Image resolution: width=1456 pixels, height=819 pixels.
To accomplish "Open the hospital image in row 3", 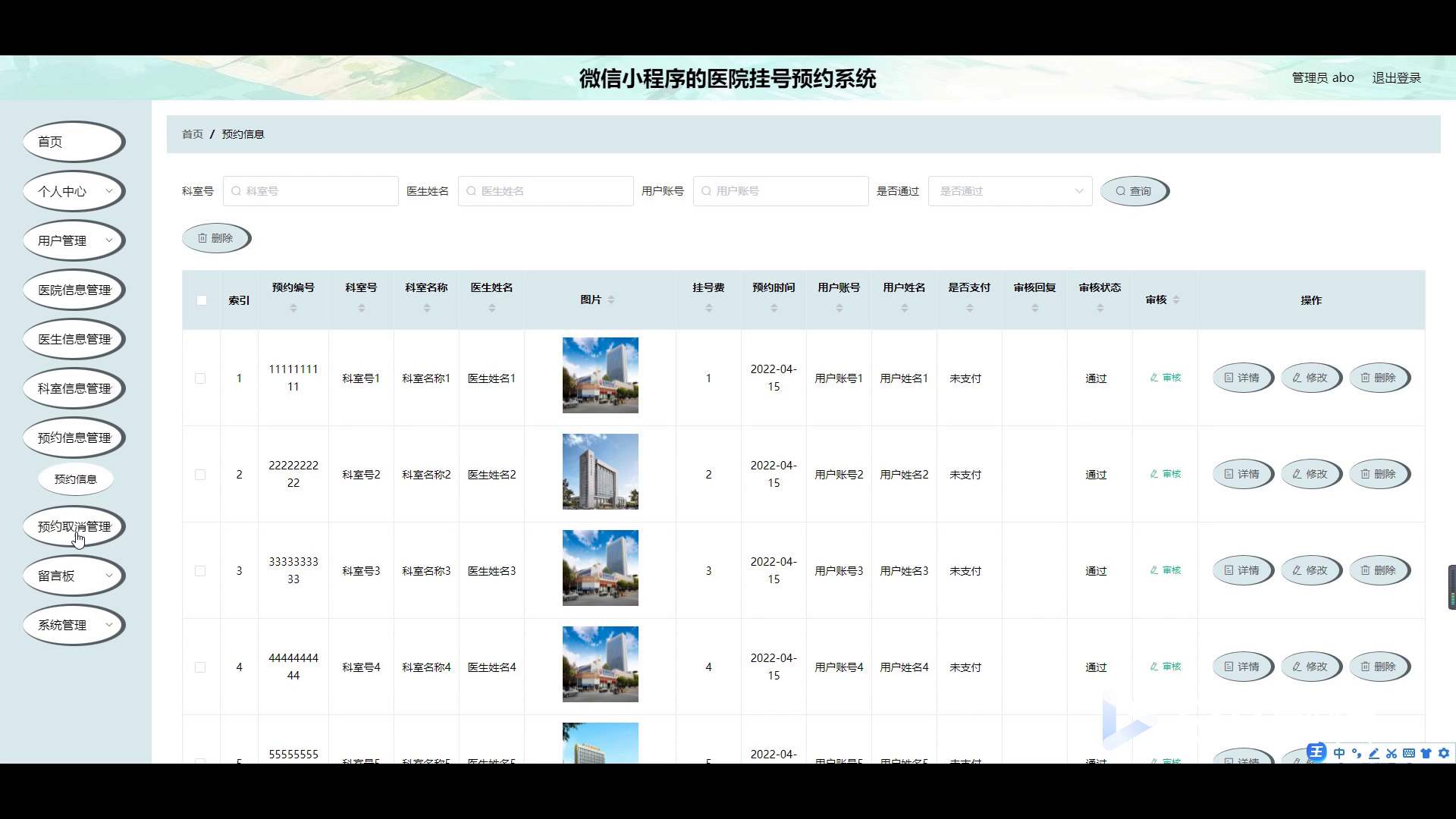I will [x=601, y=568].
